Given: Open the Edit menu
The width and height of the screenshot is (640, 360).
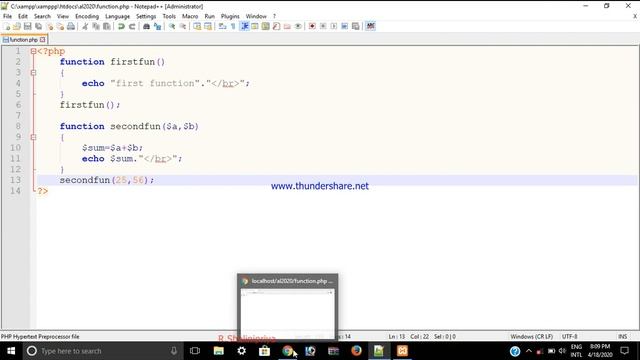Looking at the screenshot, I should [x=23, y=16].
